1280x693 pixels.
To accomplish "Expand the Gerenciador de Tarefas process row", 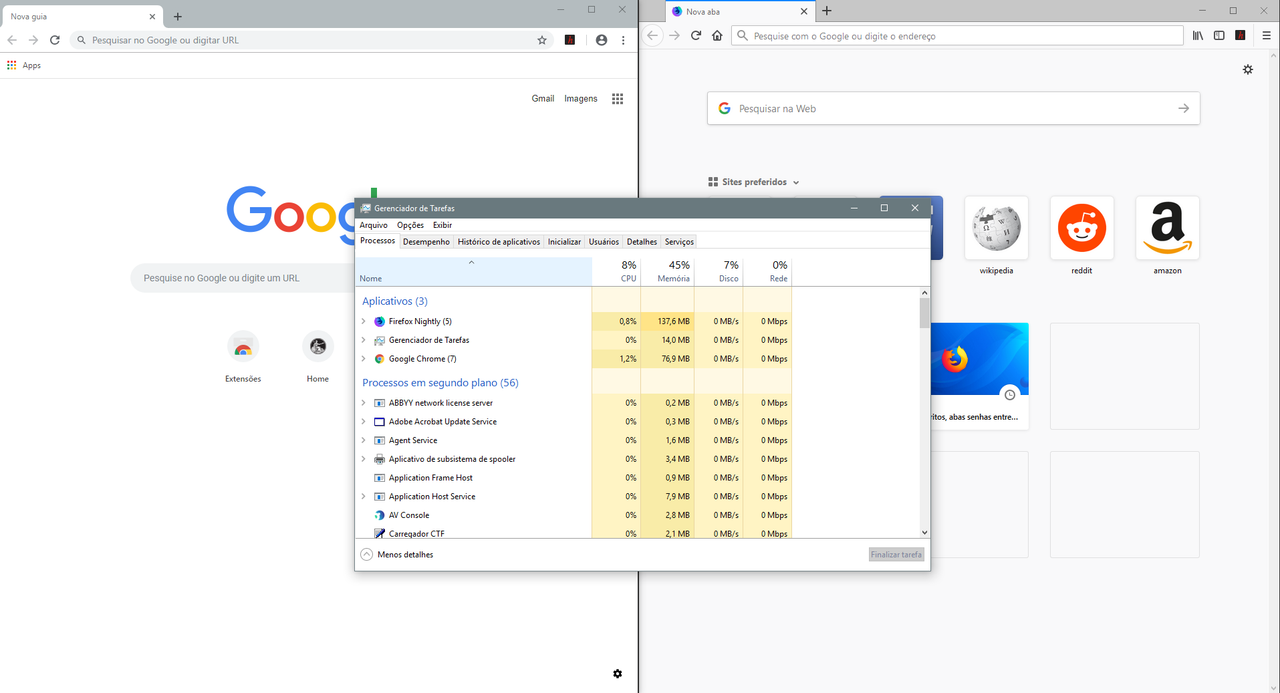I will click(363, 340).
